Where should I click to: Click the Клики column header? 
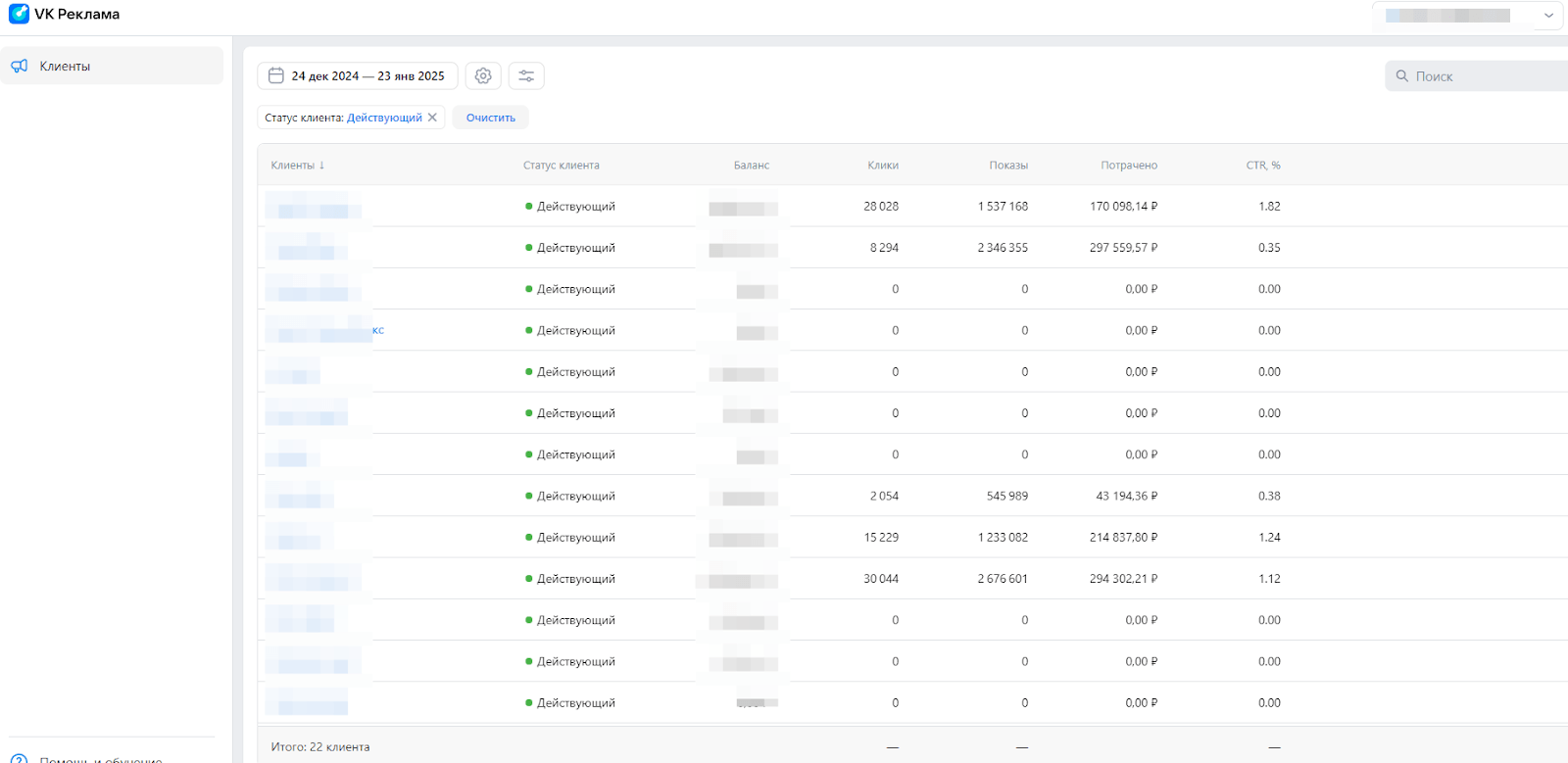click(882, 166)
